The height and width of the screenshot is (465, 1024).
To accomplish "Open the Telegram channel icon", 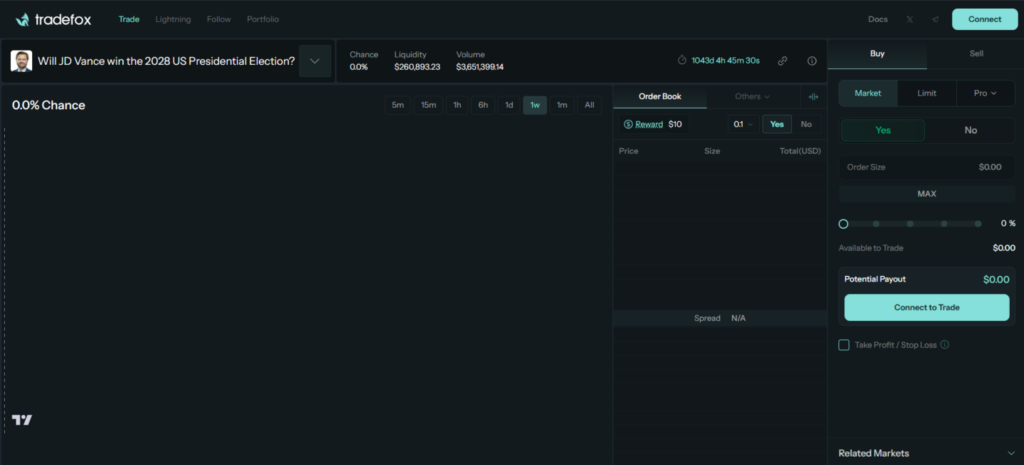I will 935,19.
